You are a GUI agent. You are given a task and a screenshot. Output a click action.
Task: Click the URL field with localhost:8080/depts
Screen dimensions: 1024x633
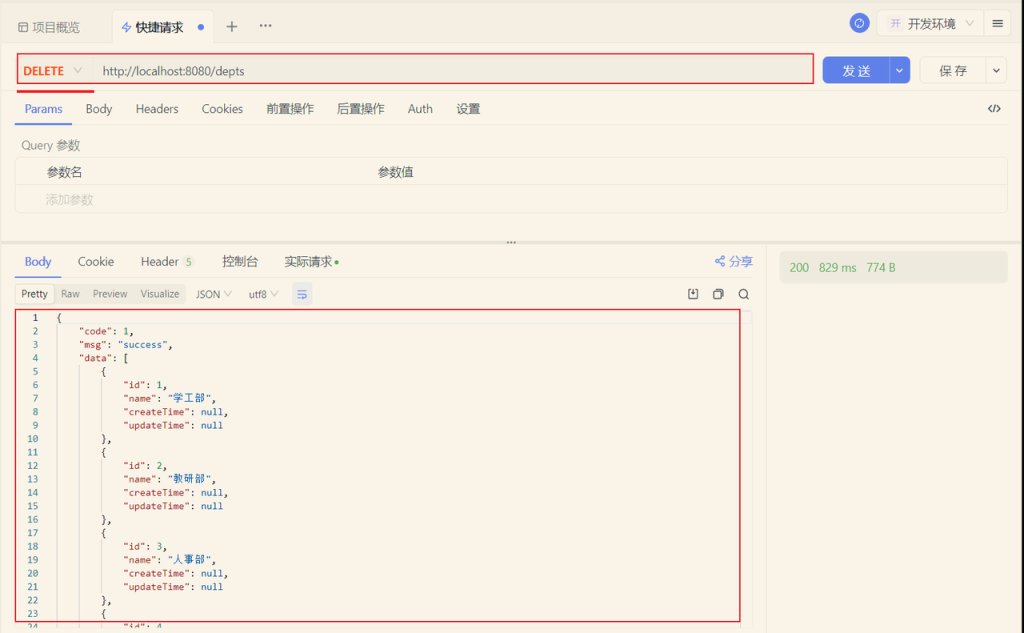click(450, 71)
